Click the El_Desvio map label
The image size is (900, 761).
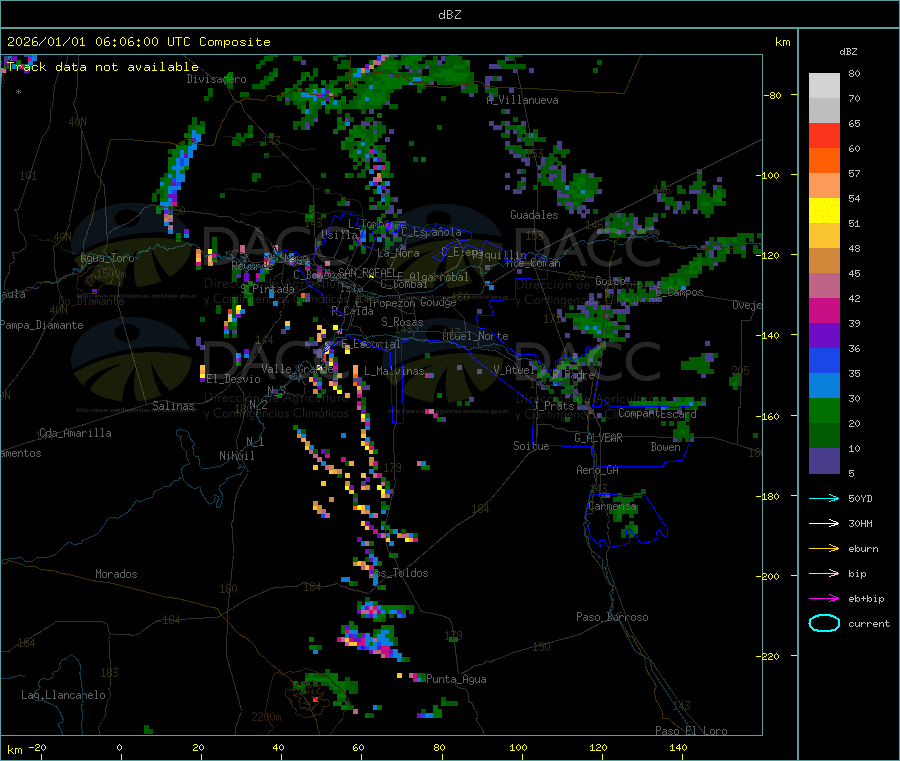pyautogui.click(x=233, y=379)
